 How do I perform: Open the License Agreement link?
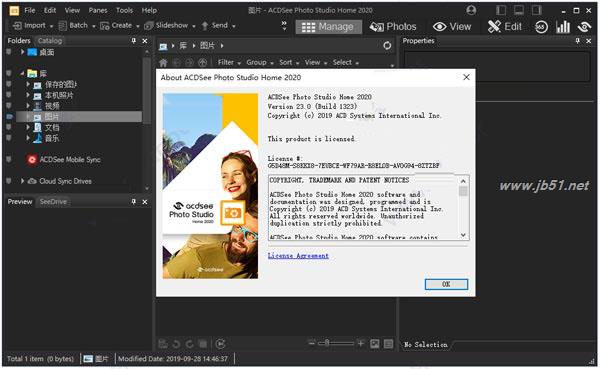(x=298, y=256)
